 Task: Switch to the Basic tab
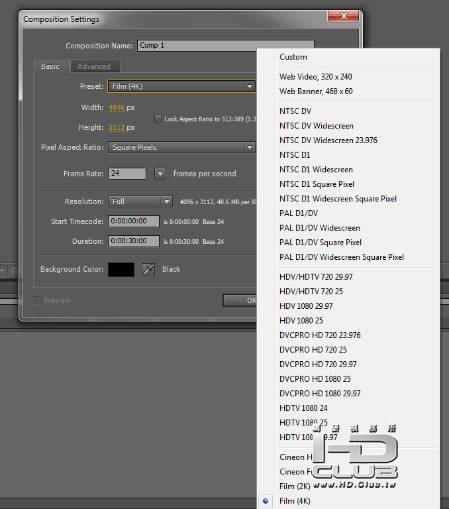50,66
